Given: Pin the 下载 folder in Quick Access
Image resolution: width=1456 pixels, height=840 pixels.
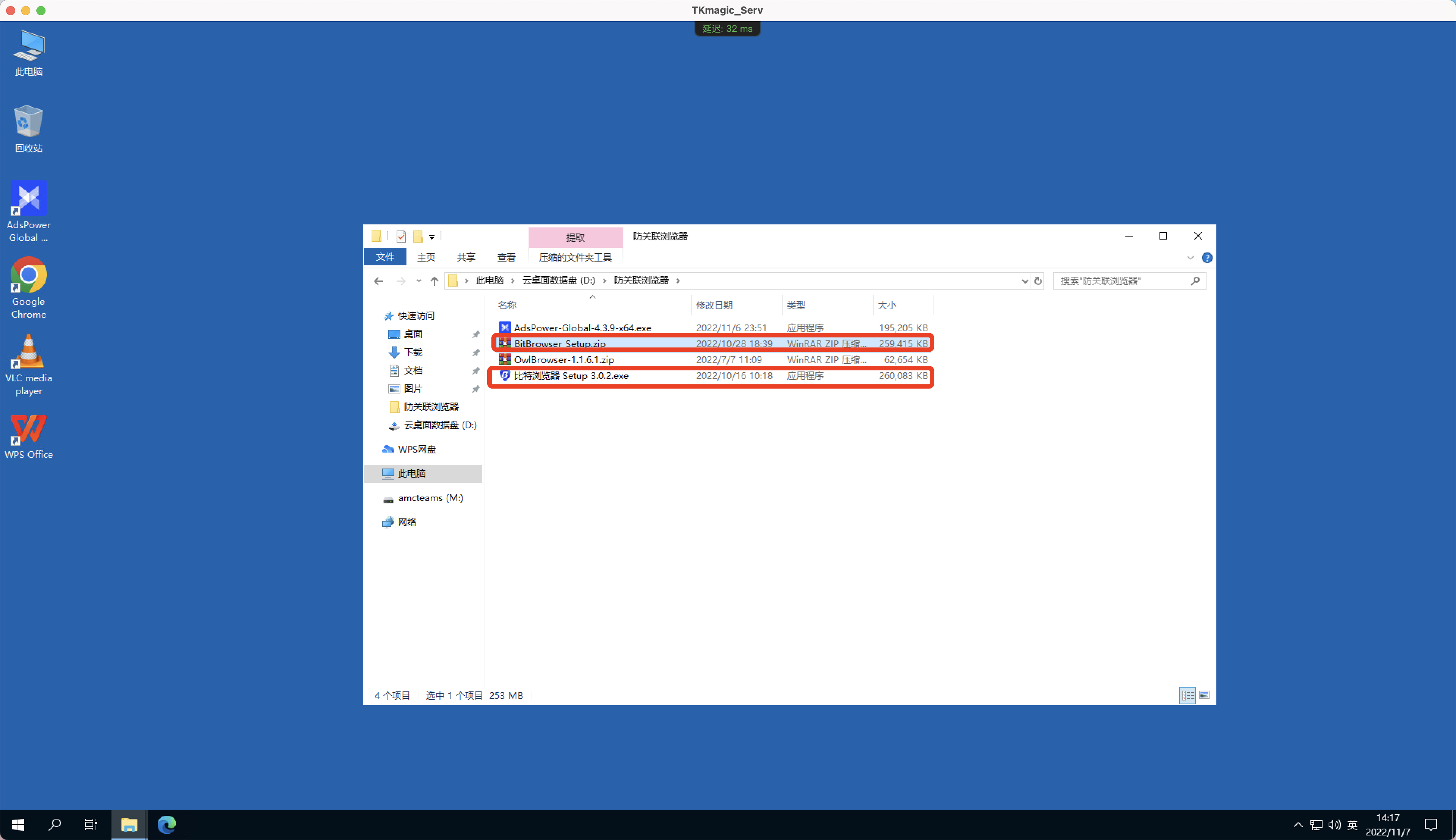Looking at the screenshot, I should 477,352.
